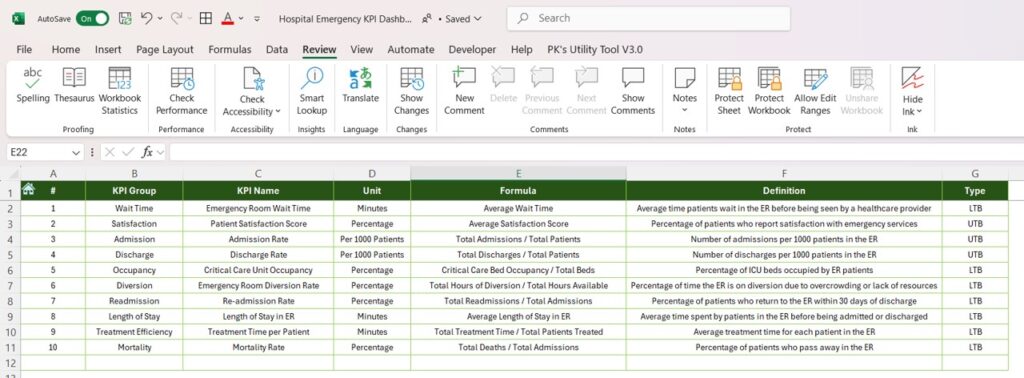Select the 'Definition' header cell
The height and width of the screenshot is (378, 1024).
[784, 191]
